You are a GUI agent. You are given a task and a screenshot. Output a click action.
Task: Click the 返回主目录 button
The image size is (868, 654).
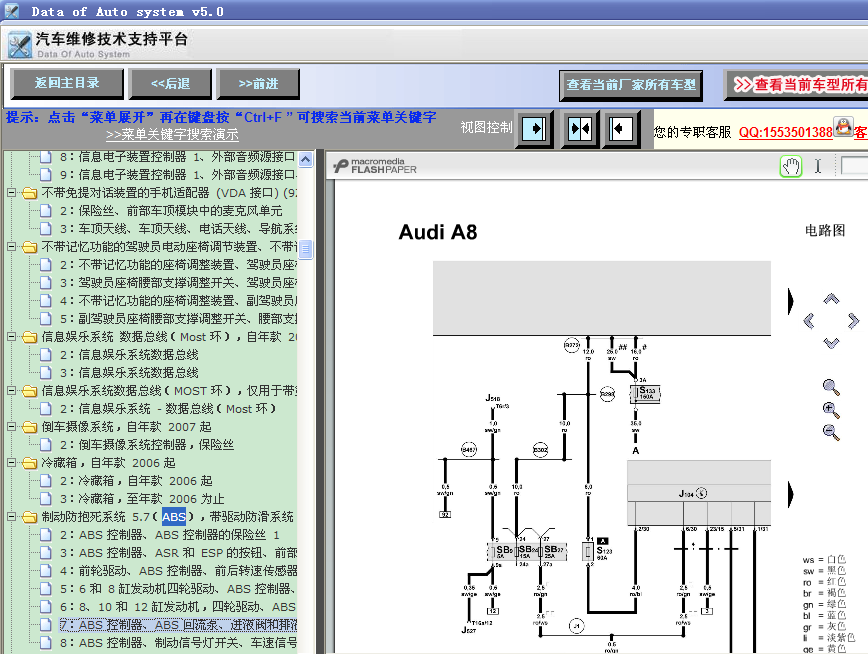pos(67,84)
